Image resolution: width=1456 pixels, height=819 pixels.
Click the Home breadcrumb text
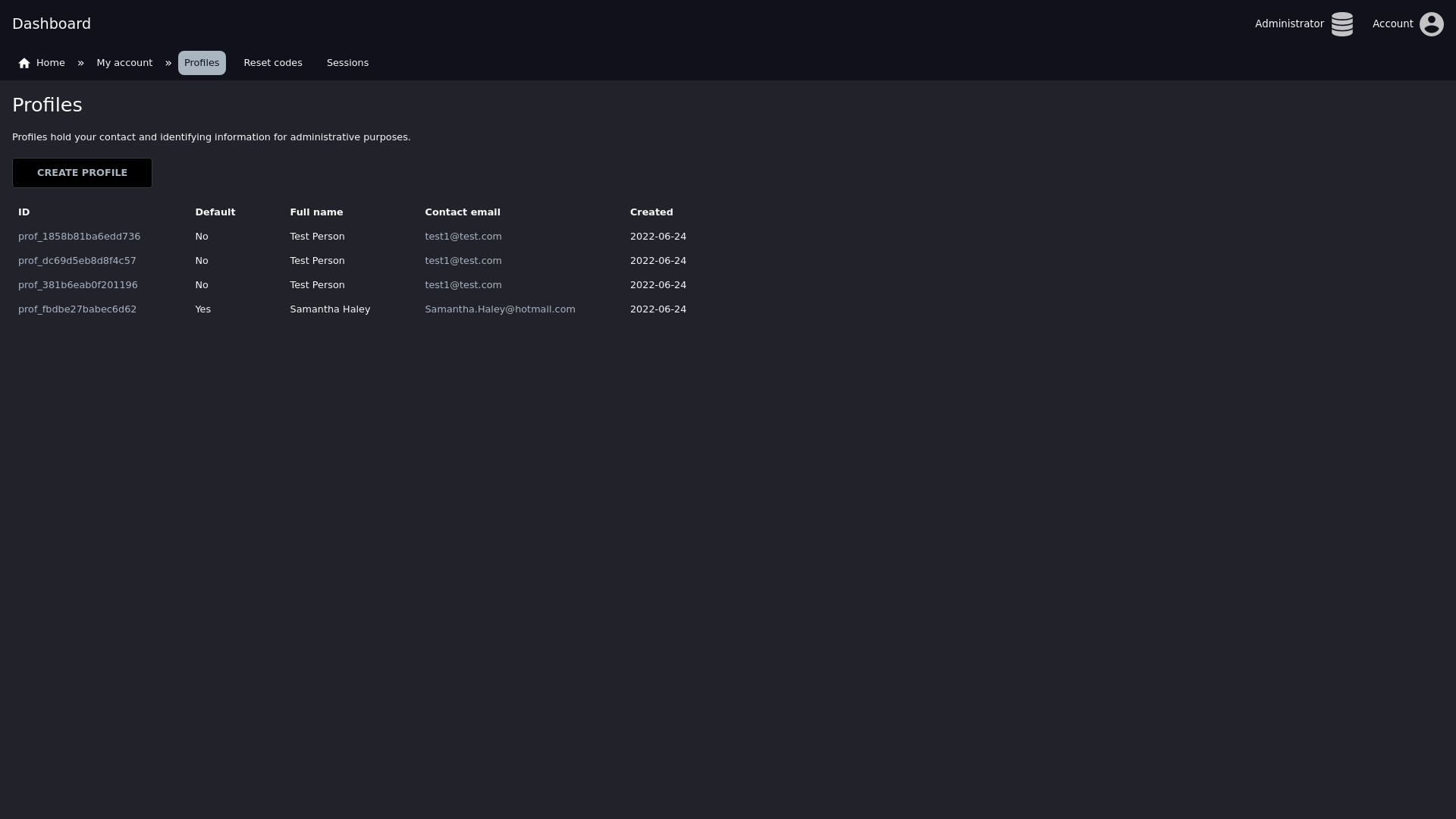pyautogui.click(x=51, y=63)
